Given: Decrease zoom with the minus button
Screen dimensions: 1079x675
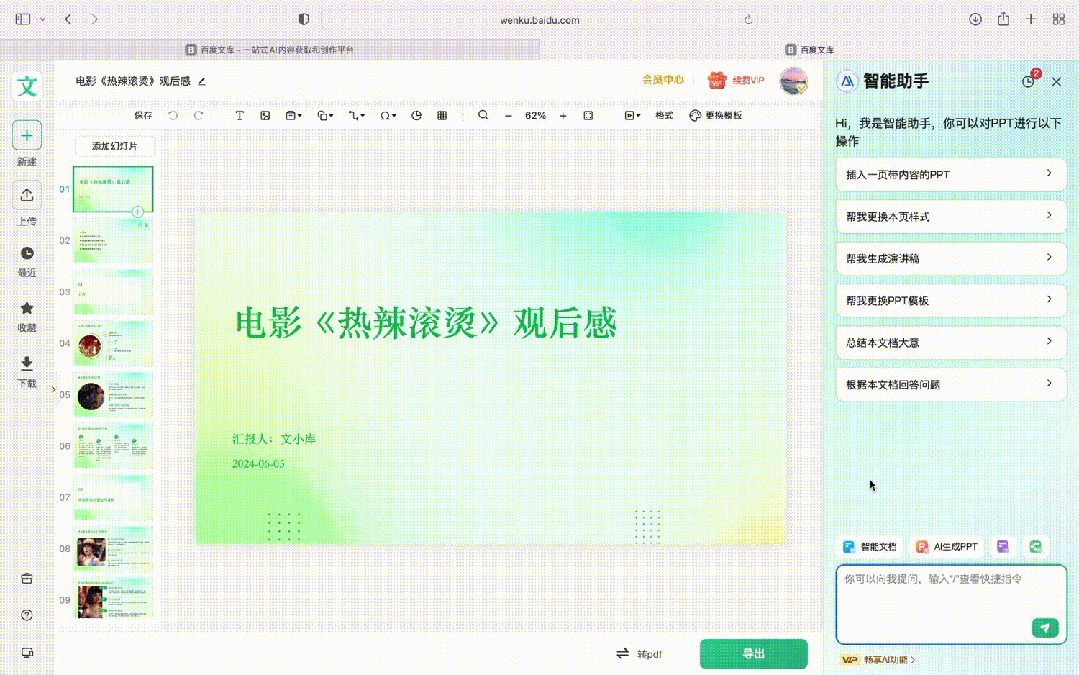Looking at the screenshot, I should (508, 116).
